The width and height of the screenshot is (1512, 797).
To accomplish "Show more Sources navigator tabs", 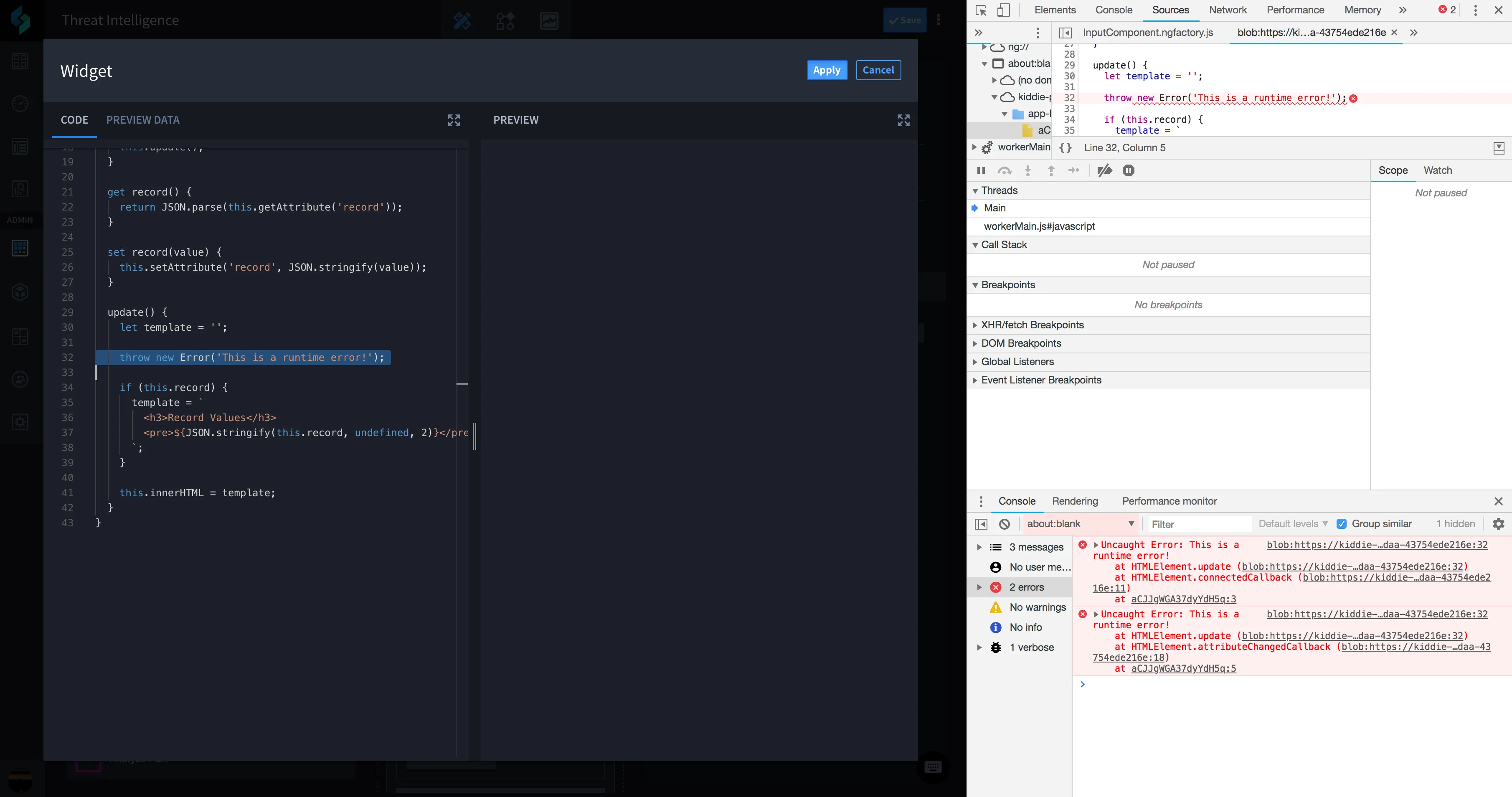I will coord(979,32).
